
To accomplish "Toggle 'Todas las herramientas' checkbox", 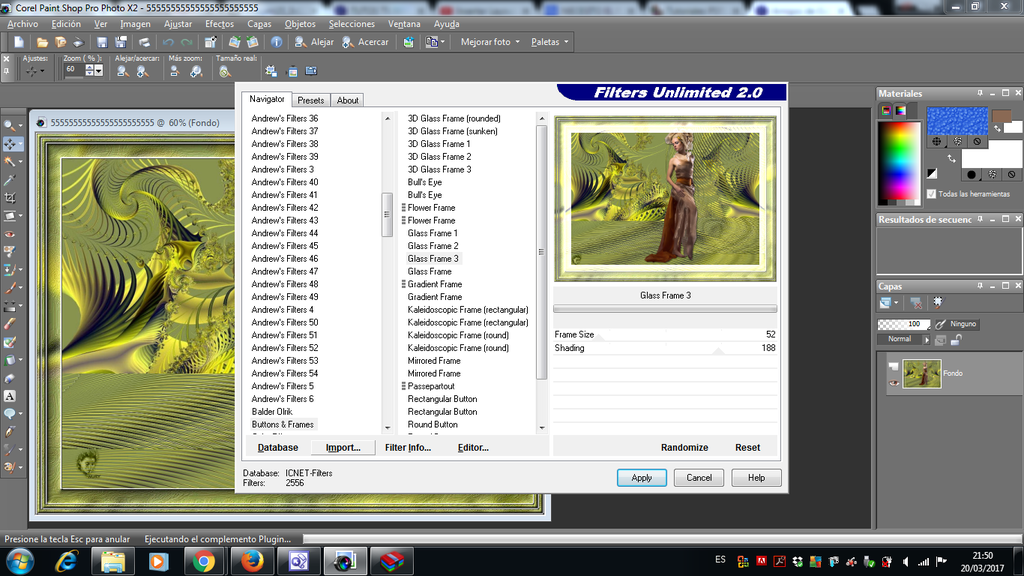I will pyautogui.click(x=932, y=194).
